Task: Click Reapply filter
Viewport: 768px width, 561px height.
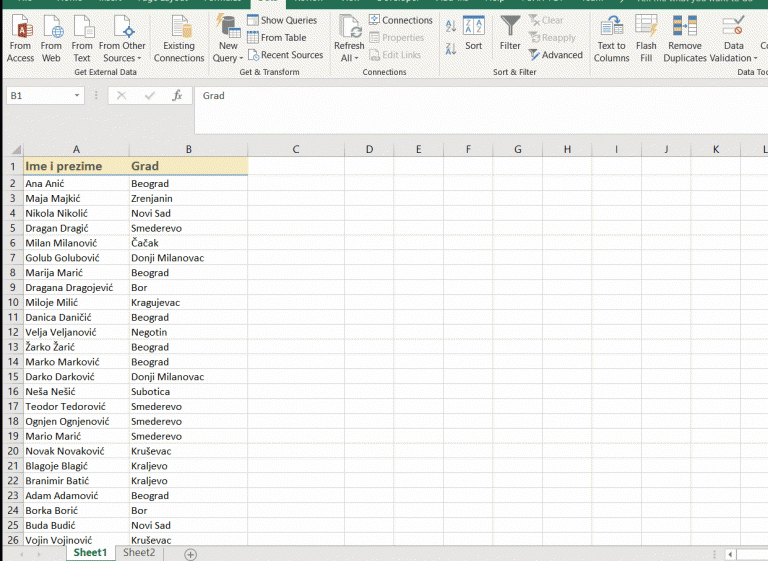Action: point(552,37)
